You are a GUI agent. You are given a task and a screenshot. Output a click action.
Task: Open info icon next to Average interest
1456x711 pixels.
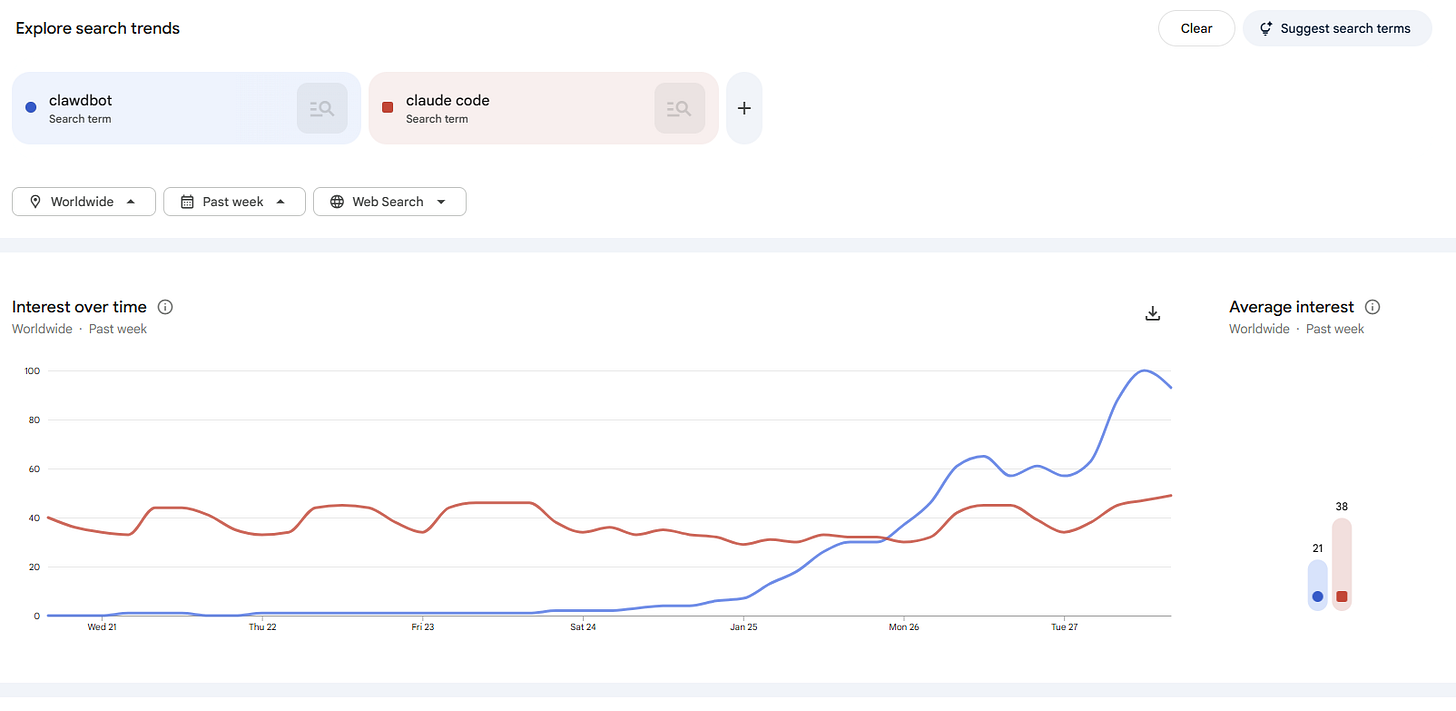point(1373,307)
